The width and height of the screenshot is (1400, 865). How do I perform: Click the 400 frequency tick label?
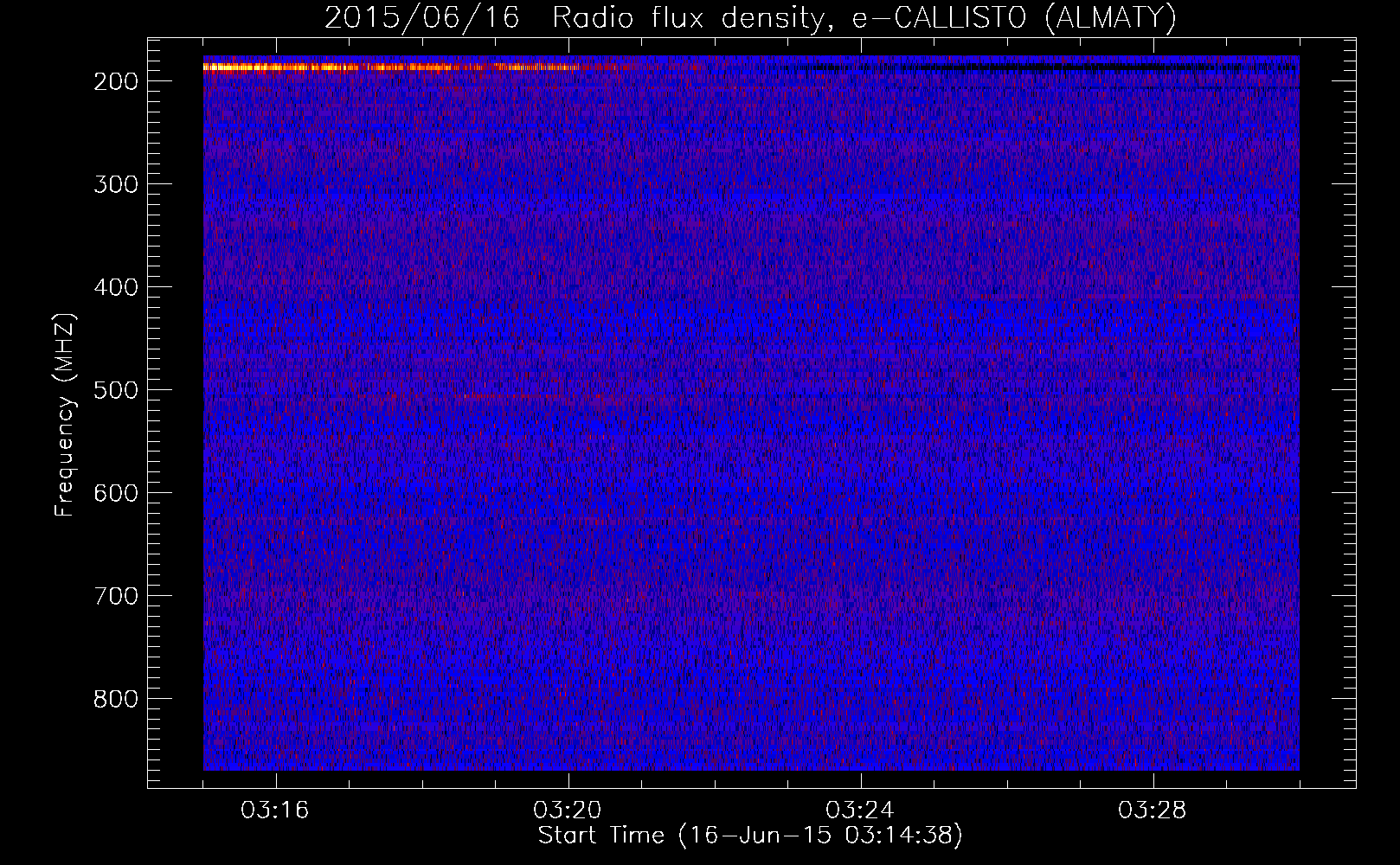tap(115, 287)
